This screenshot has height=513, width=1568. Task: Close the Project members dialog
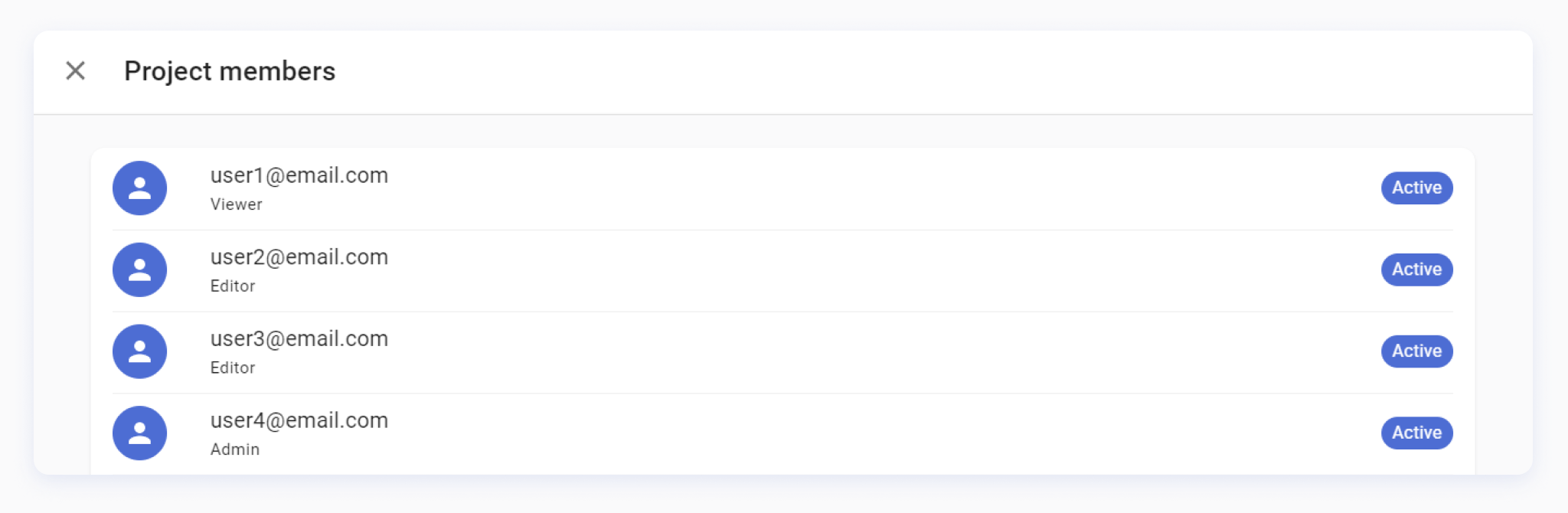pyautogui.click(x=75, y=71)
